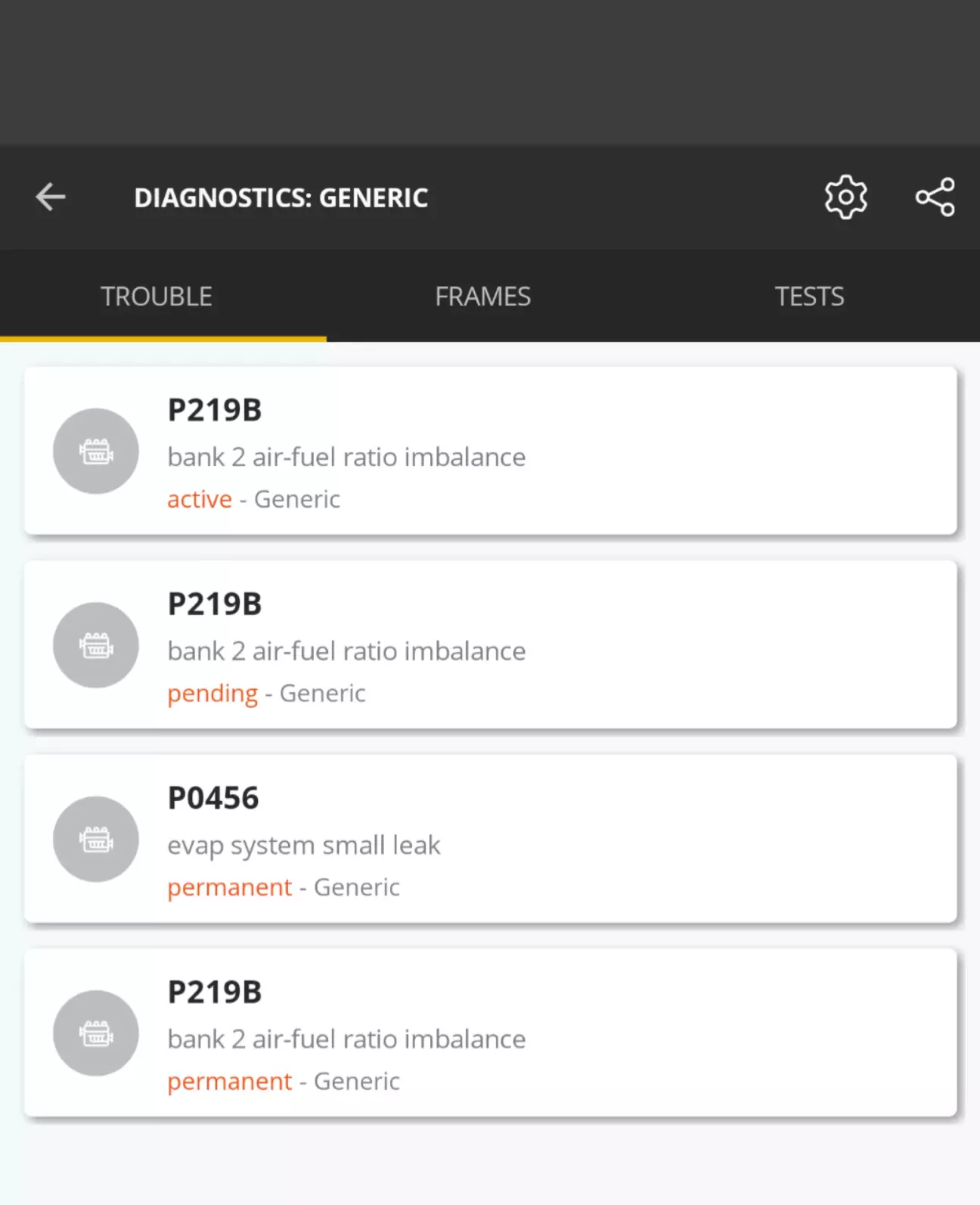Tap 'permanent - Generic' under P0456

284,887
